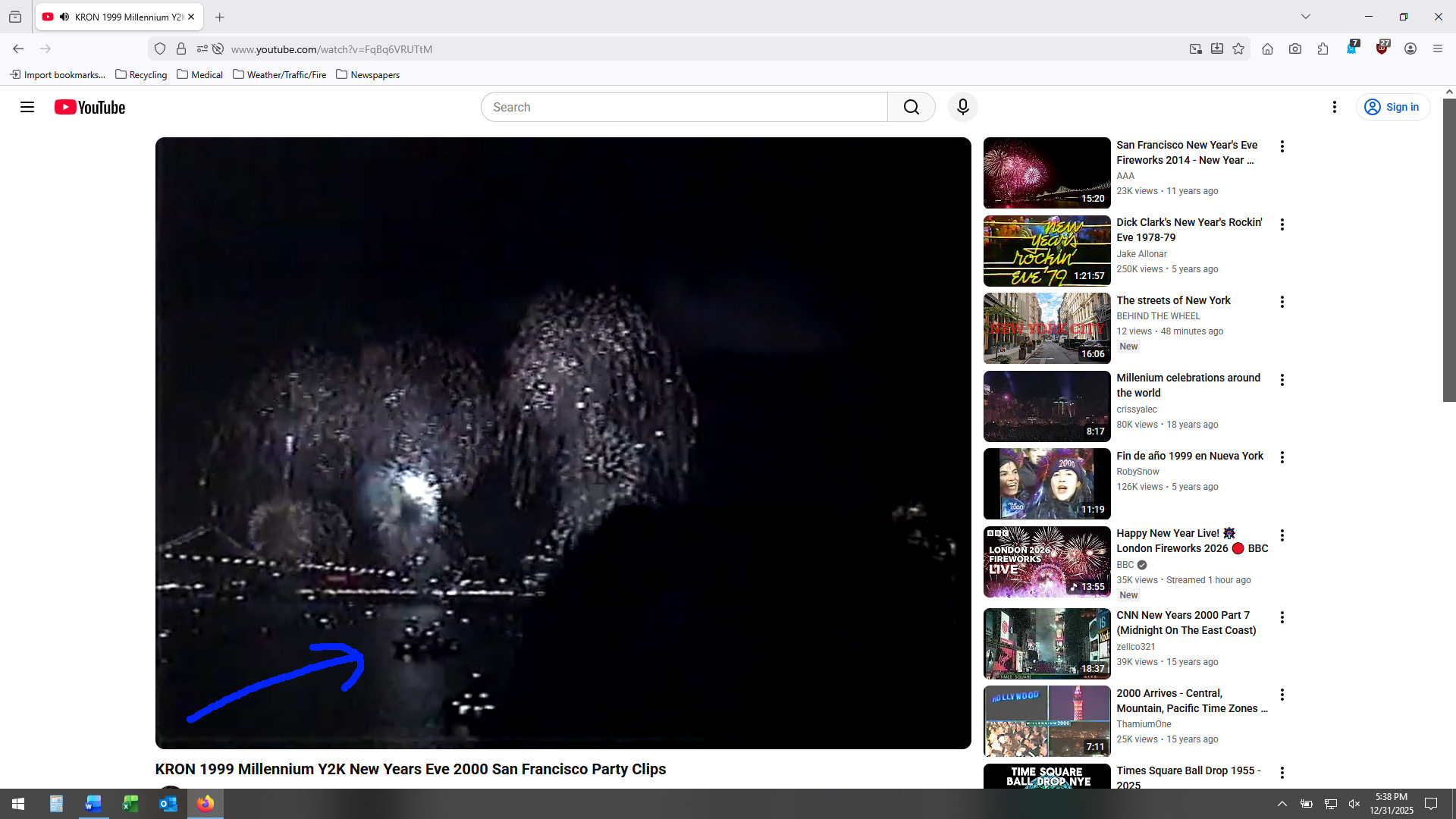Click the Sign in button
1456x819 pixels.
[x=1392, y=107]
